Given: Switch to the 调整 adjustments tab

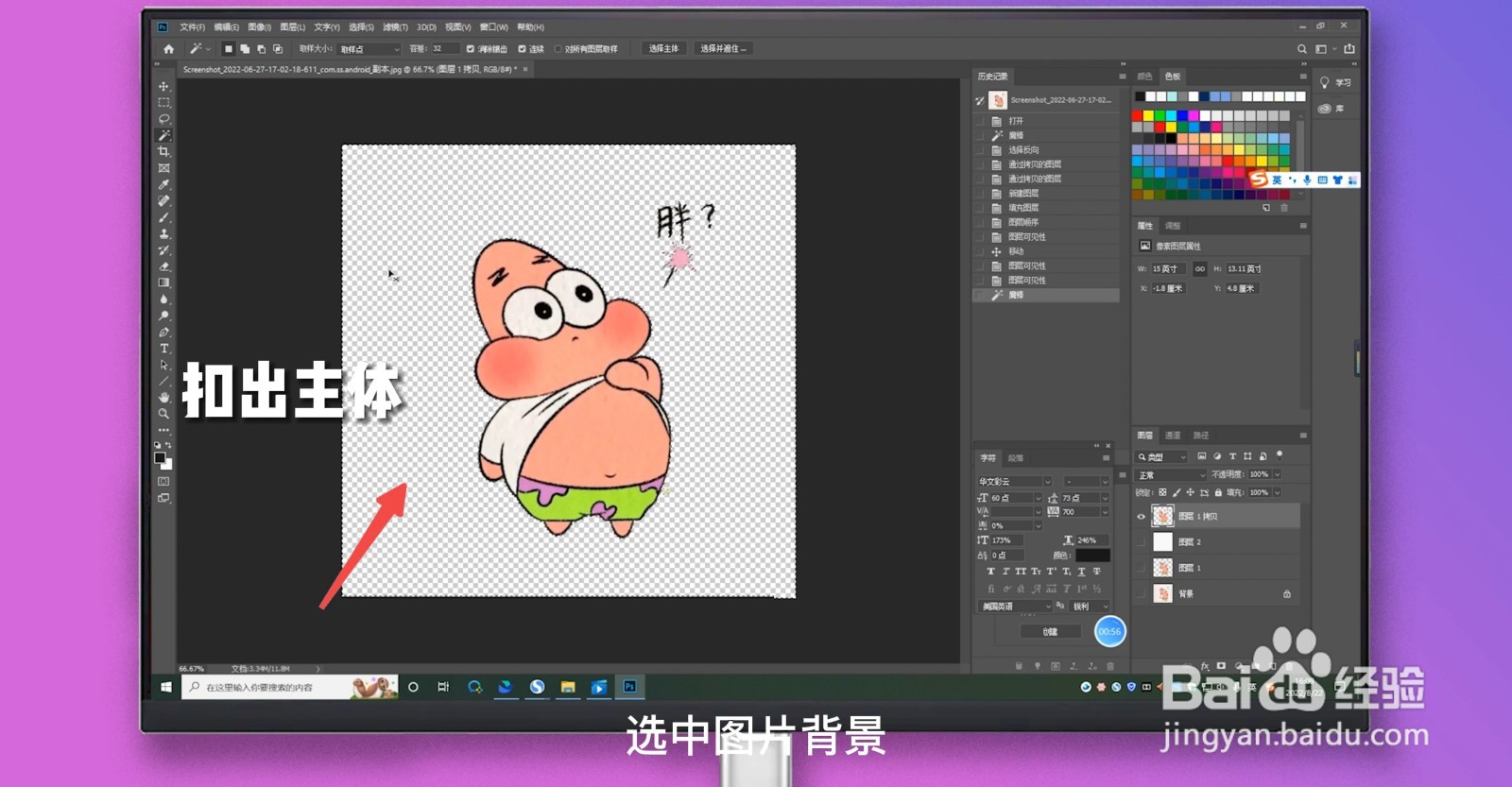Looking at the screenshot, I should coord(1173,226).
